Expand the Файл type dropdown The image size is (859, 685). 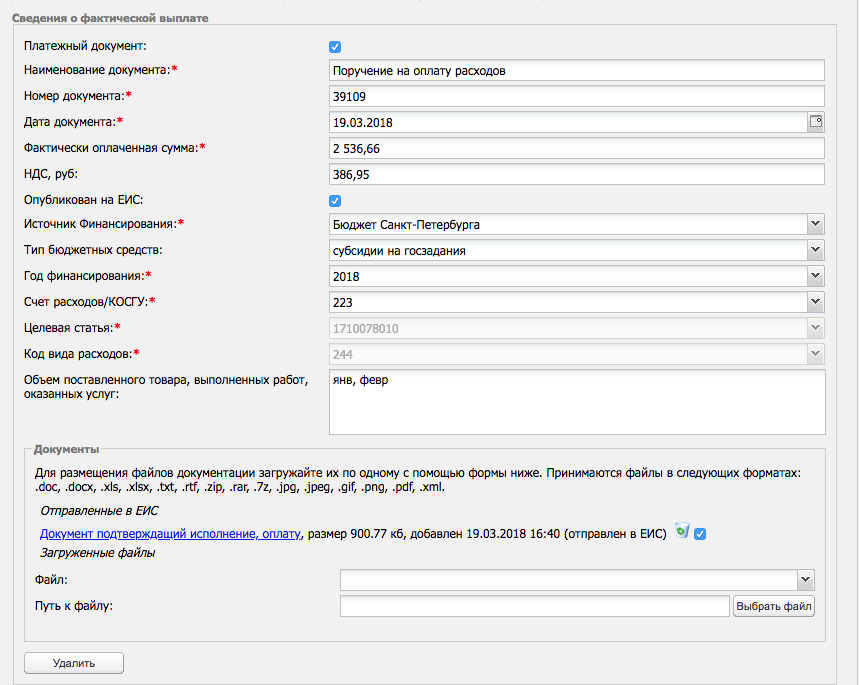[577, 580]
